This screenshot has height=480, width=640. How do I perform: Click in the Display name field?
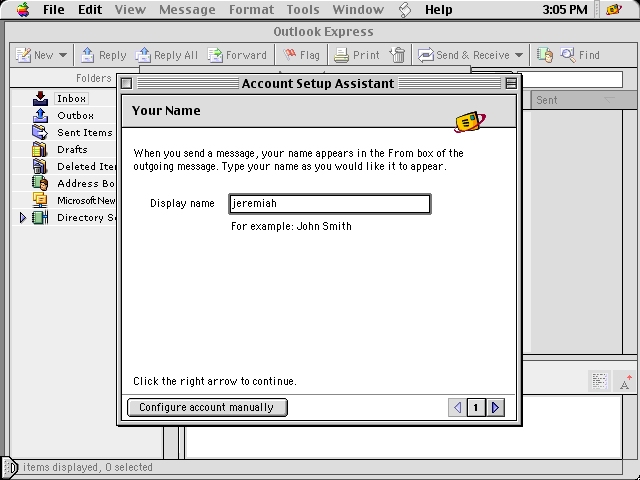pos(330,204)
